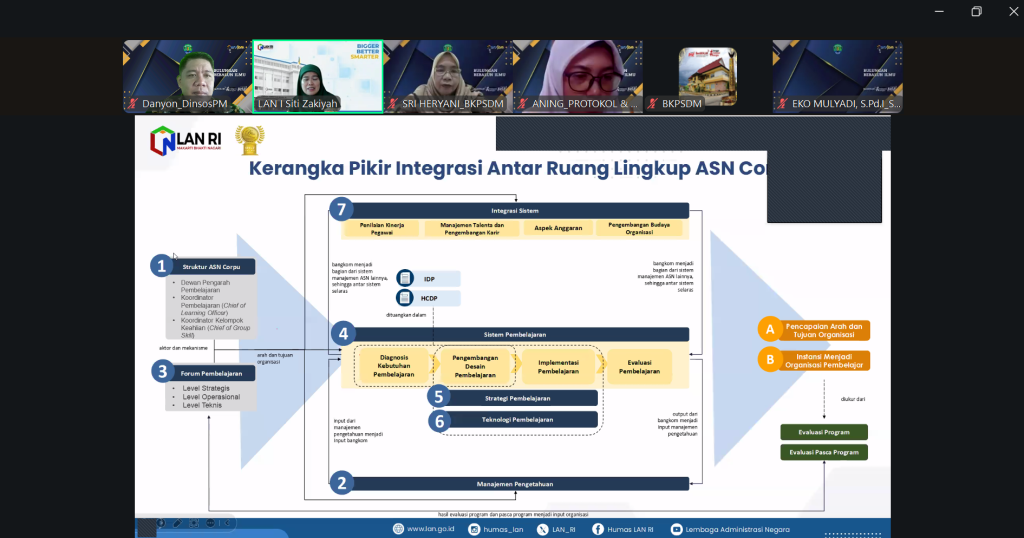Image resolution: width=1024 pixels, height=538 pixels.
Task: Click the Integrasi Sistem header bar
Action: [x=510, y=210]
